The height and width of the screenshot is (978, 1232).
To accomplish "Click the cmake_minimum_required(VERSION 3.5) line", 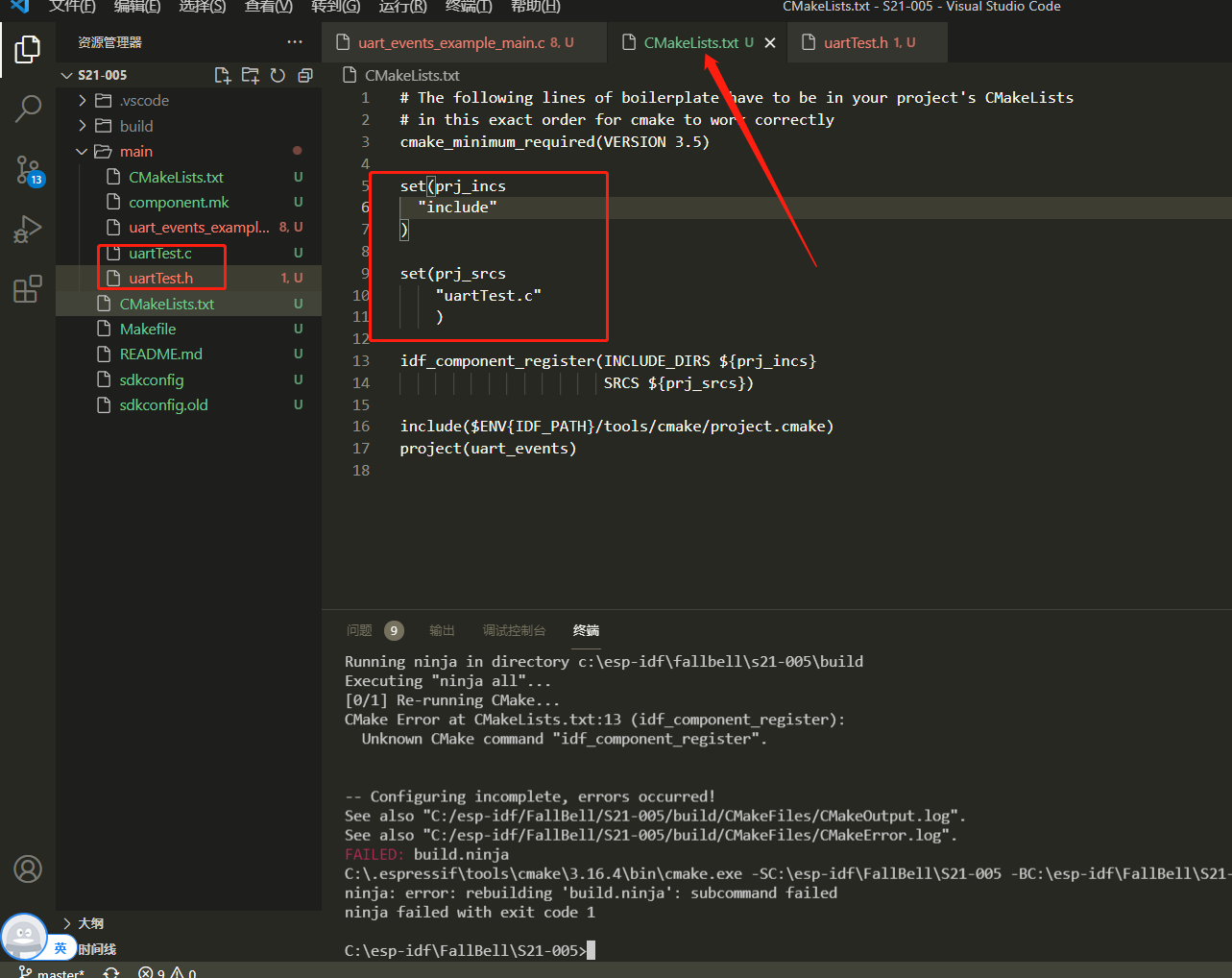I will (554, 142).
